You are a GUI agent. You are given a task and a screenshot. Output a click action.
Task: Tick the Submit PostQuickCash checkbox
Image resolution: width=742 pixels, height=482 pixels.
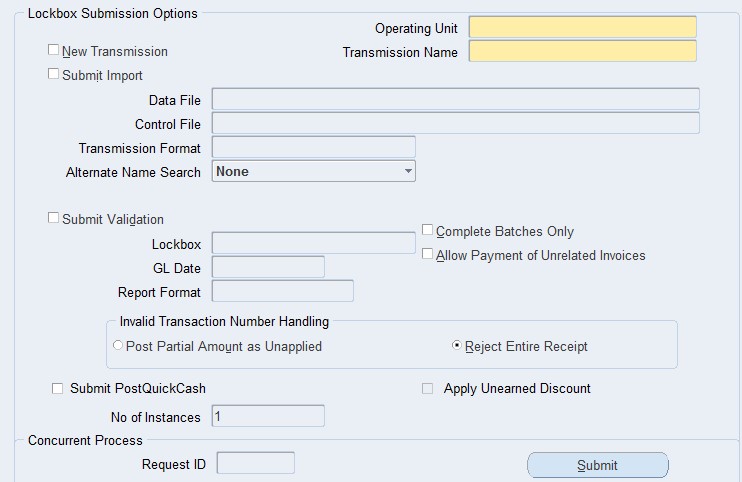coord(57,388)
